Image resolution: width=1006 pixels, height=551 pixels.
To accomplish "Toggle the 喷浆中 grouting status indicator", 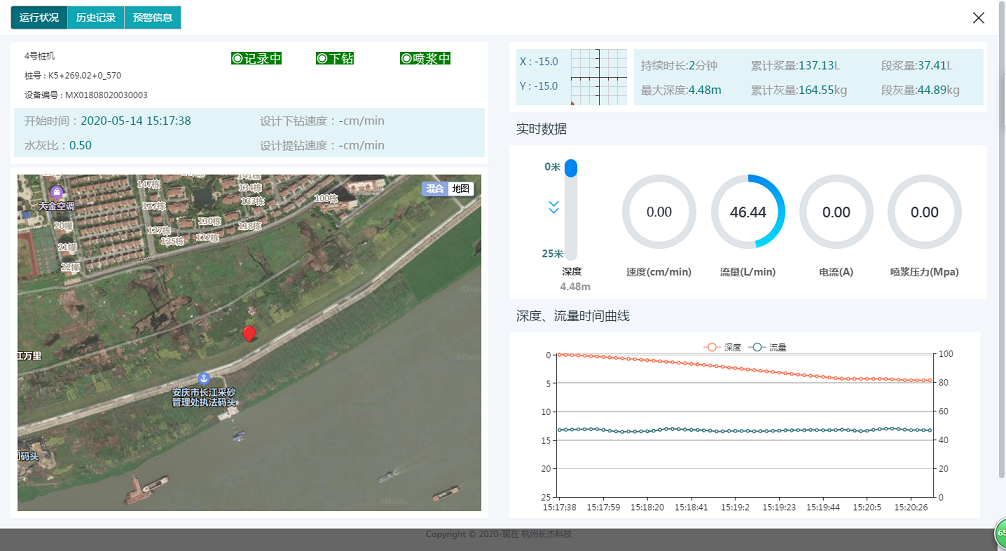I will point(425,59).
